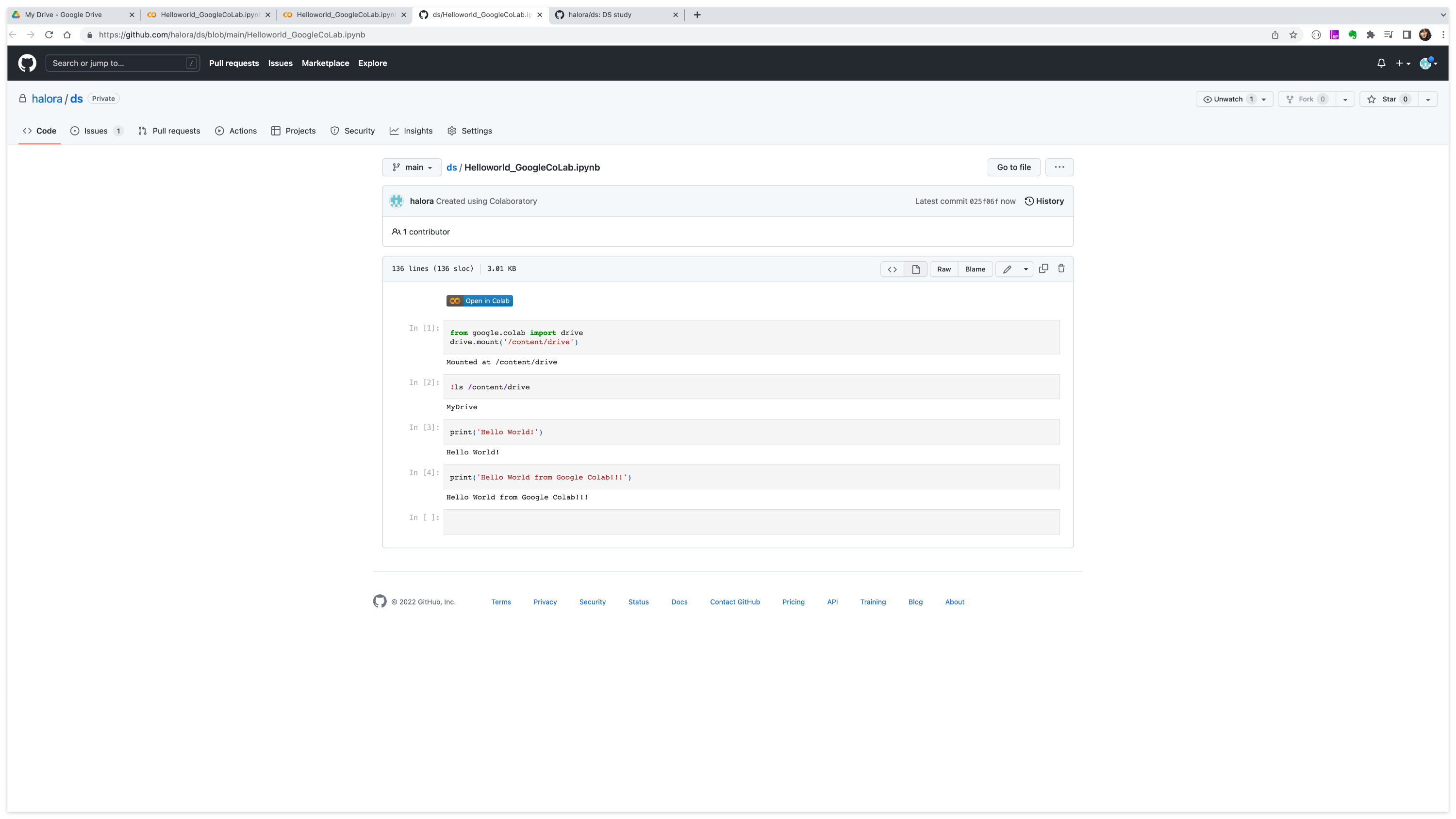Screen dimensions: 1456x819
Task: Open the user avatar menu in header
Action: (x=1428, y=63)
